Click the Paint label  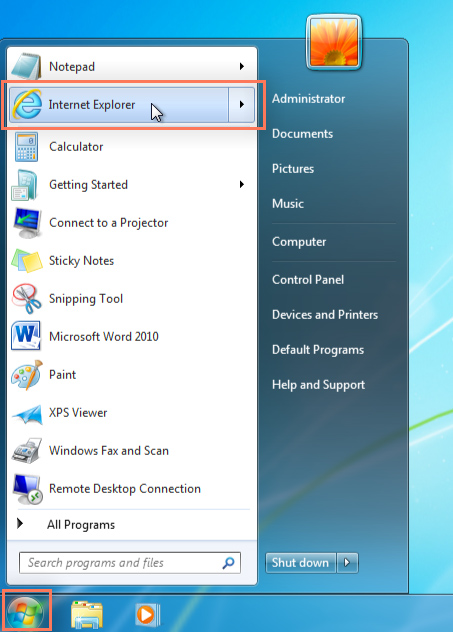[x=62, y=375]
